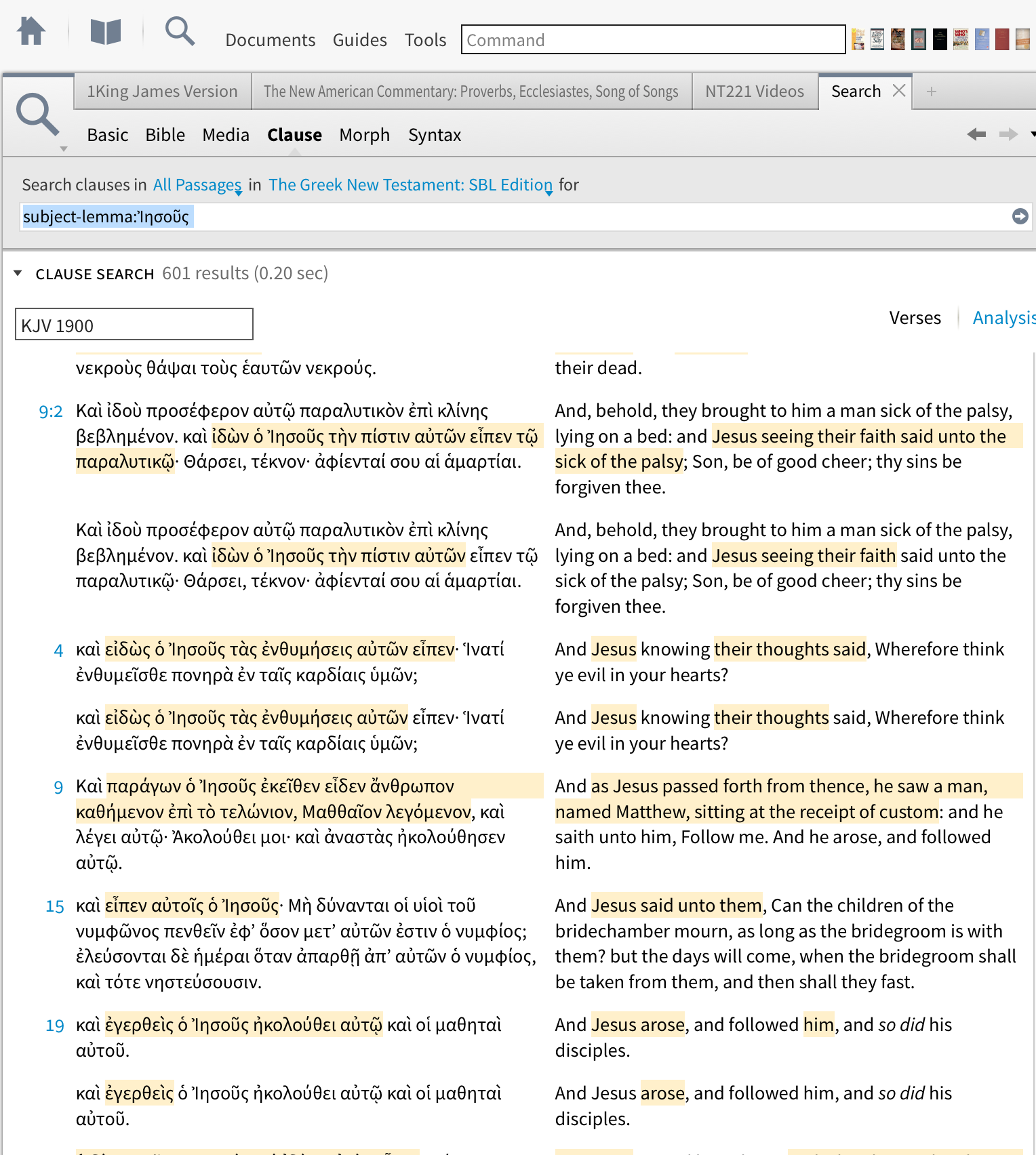Switch to Analysis view

pos(1004,318)
